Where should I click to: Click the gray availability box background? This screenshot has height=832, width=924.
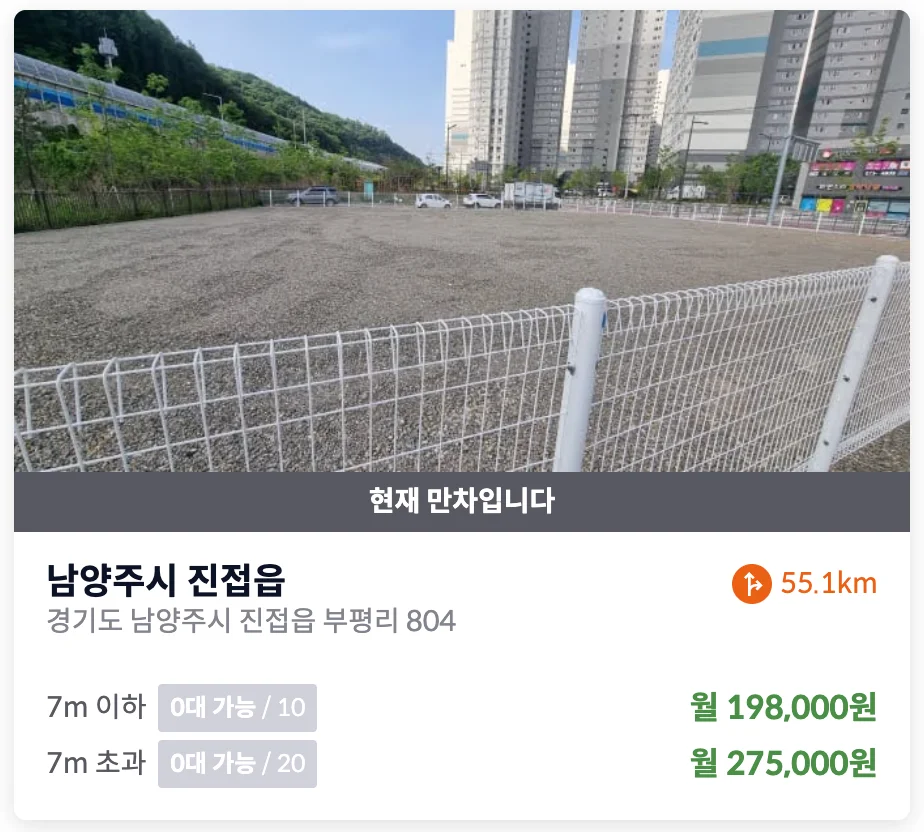(237, 710)
